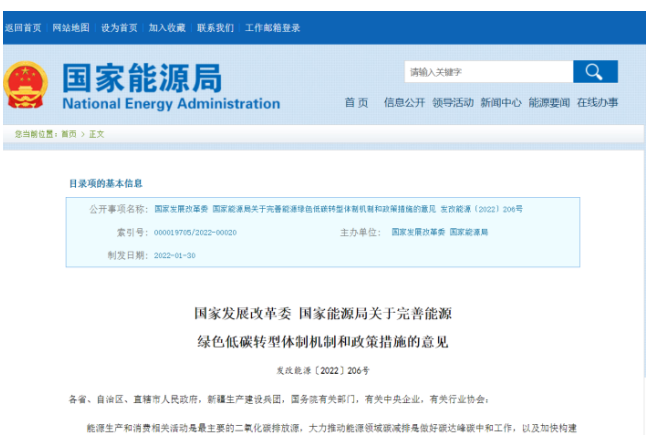Viewport: 652px width, 441px height.
Task: Click breadcrumb 首页 link
Action: point(69,134)
